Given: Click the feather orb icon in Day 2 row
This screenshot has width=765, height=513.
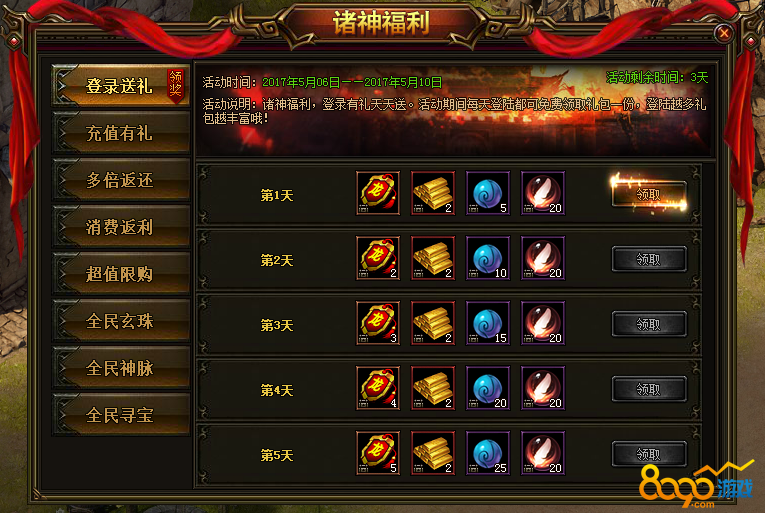Looking at the screenshot, I should [543, 258].
